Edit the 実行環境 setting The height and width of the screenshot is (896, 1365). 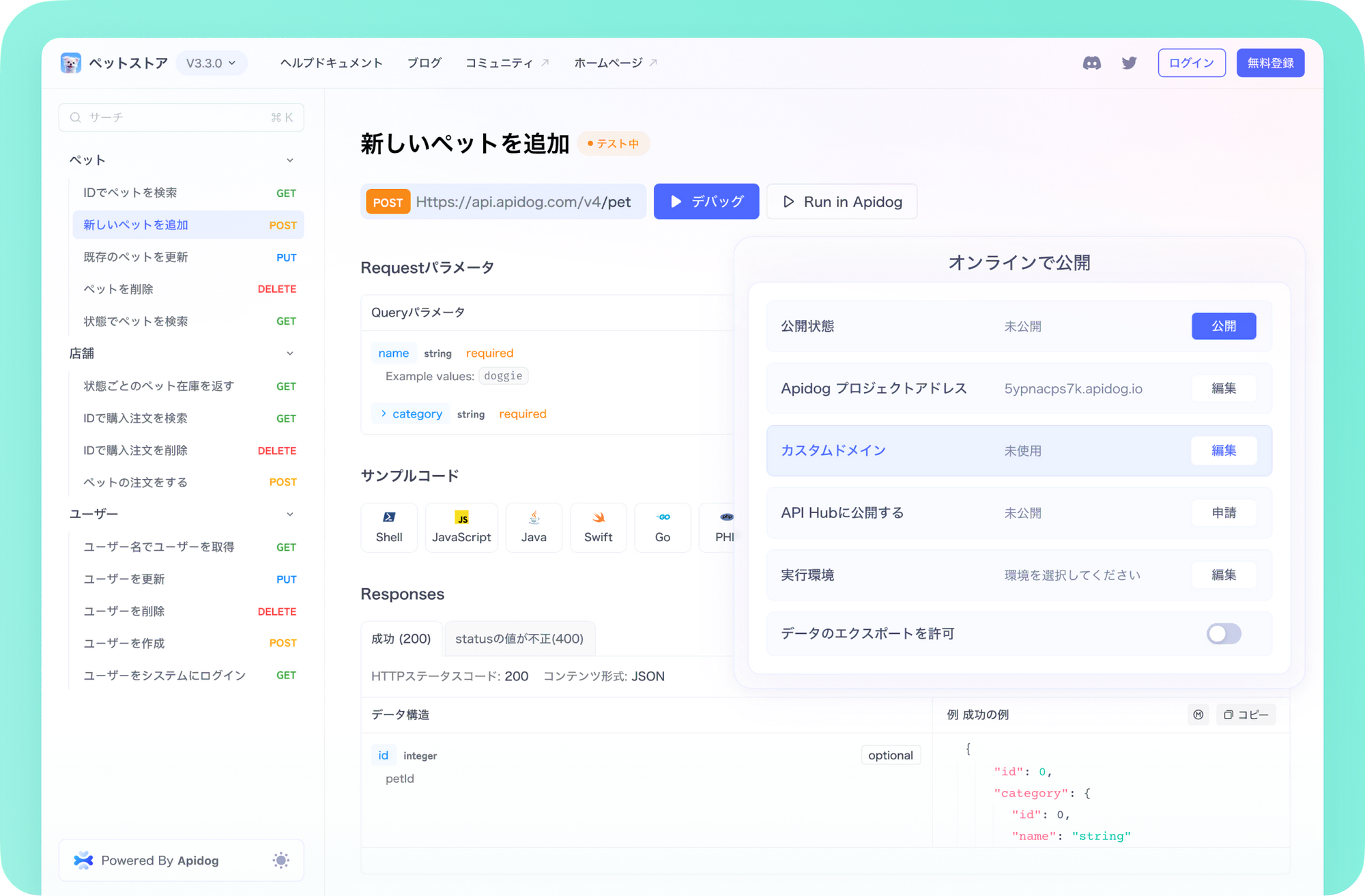pyautogui.click(x=1224, y=575)
